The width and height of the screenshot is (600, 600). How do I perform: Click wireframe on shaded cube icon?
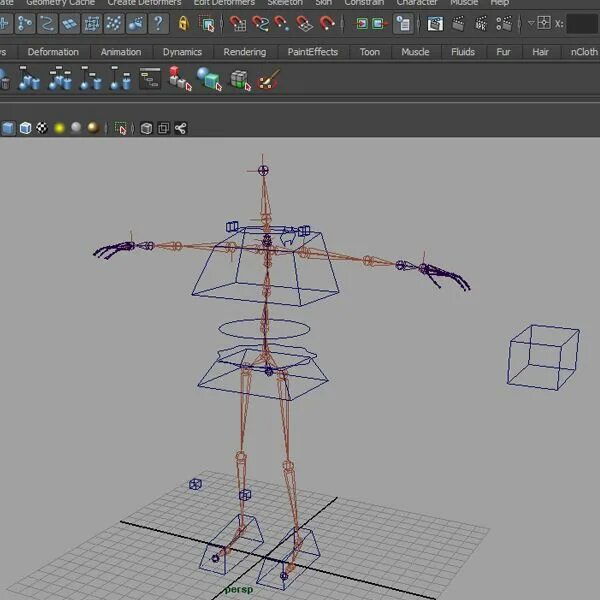pos(26,128)
